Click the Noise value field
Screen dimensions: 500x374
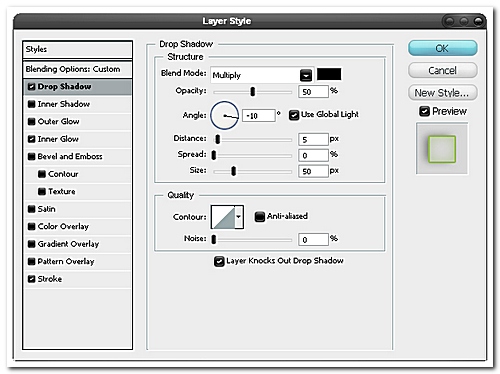pyautogui.click(x=313, y=240)
